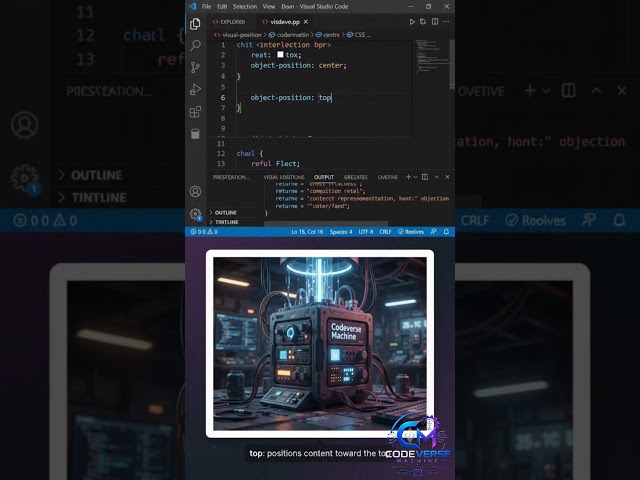Switch to the EXPLORER tab
Viewport: 640px width, 480px height.
[x=229, y=22]
